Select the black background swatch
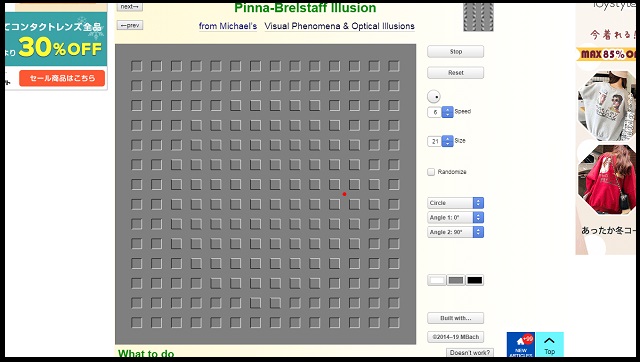Screen dimensions: 640x362 475,280
